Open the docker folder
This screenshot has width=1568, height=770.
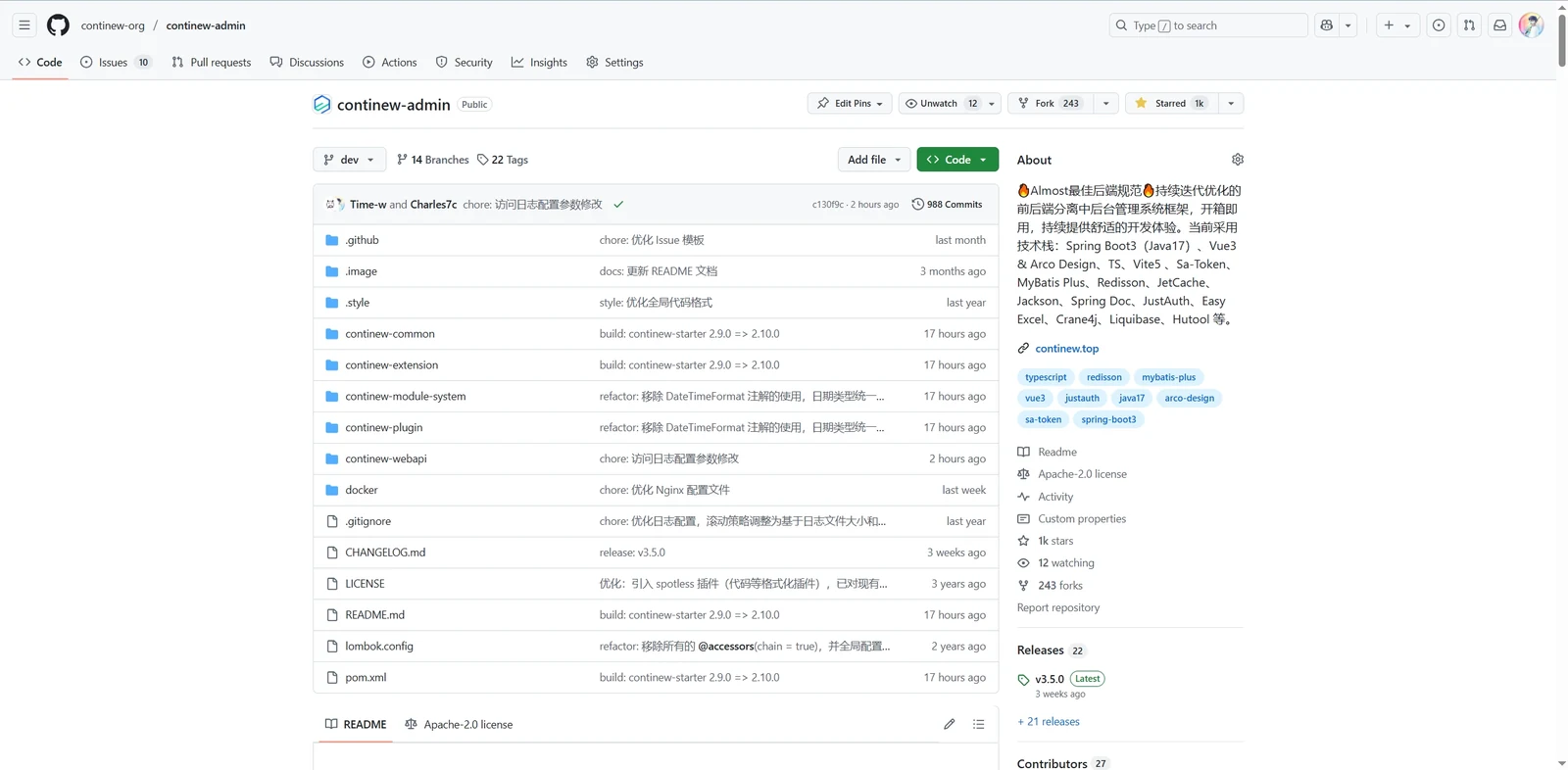[x=361, y=490]
